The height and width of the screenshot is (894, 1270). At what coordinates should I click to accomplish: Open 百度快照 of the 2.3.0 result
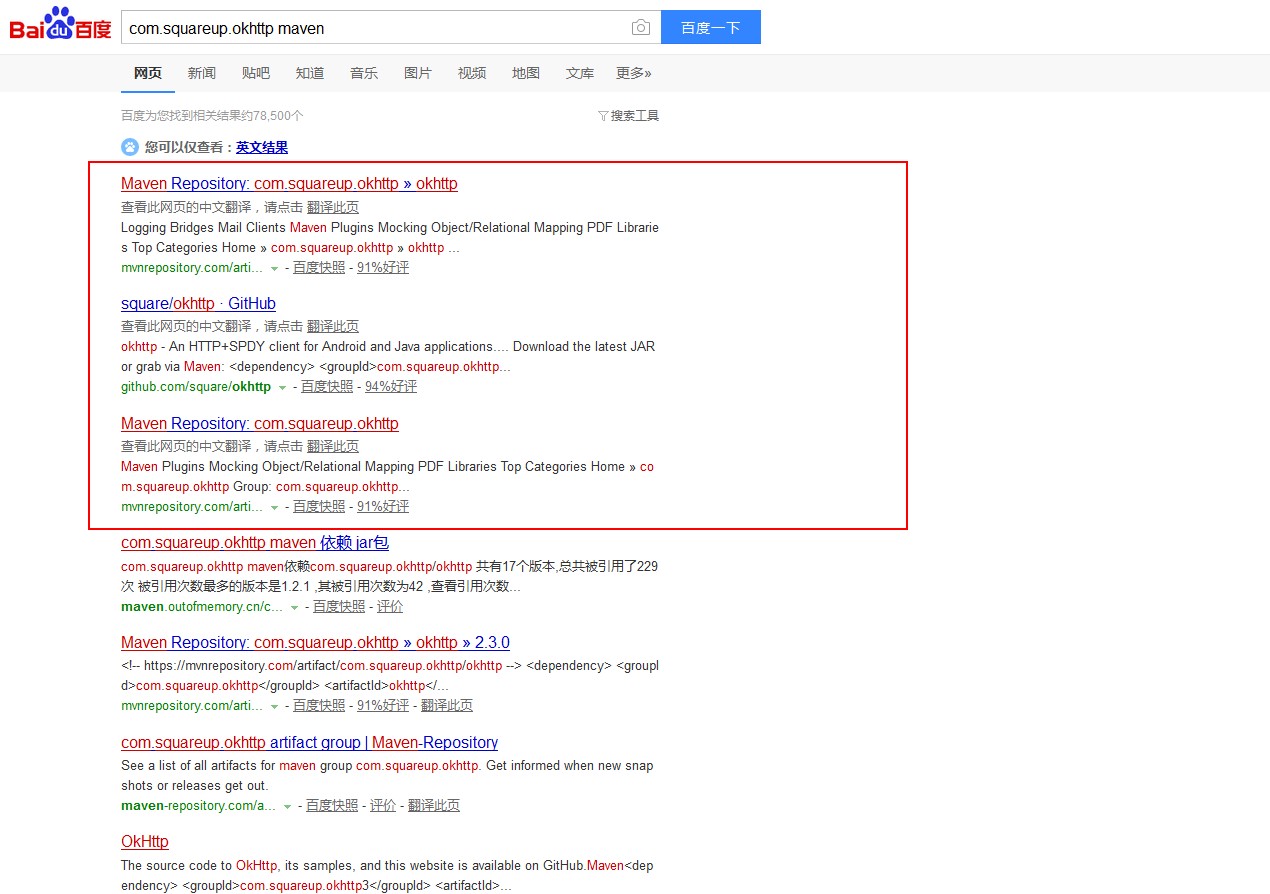[x=319, y=705]
